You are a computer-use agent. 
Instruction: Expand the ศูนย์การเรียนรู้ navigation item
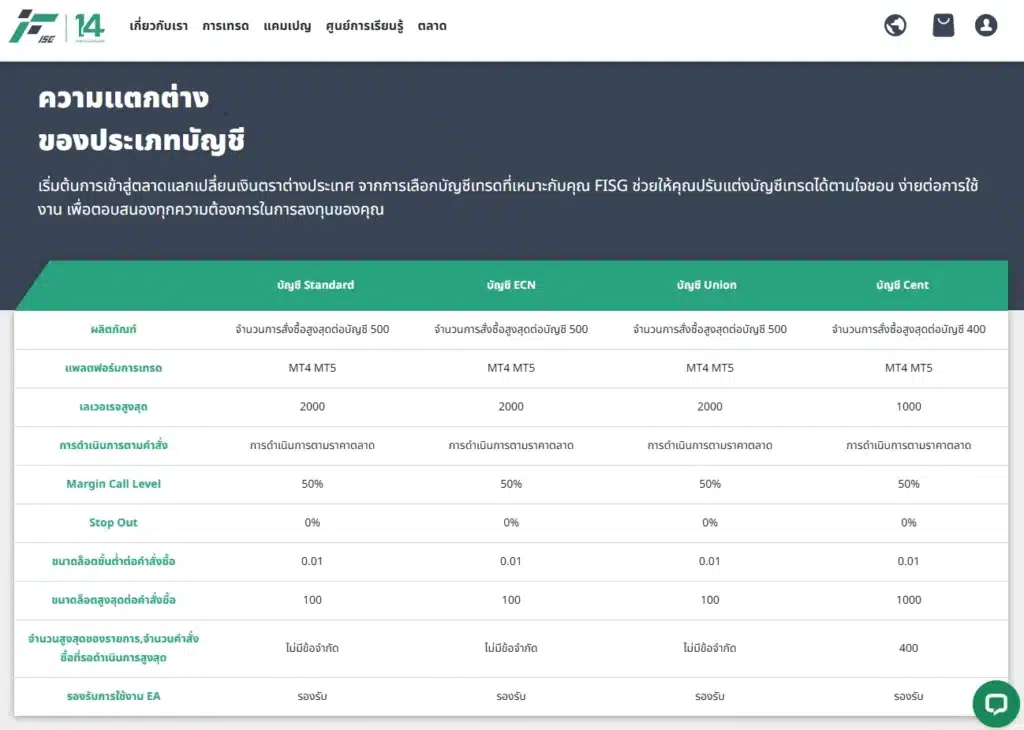coord(364,26)
